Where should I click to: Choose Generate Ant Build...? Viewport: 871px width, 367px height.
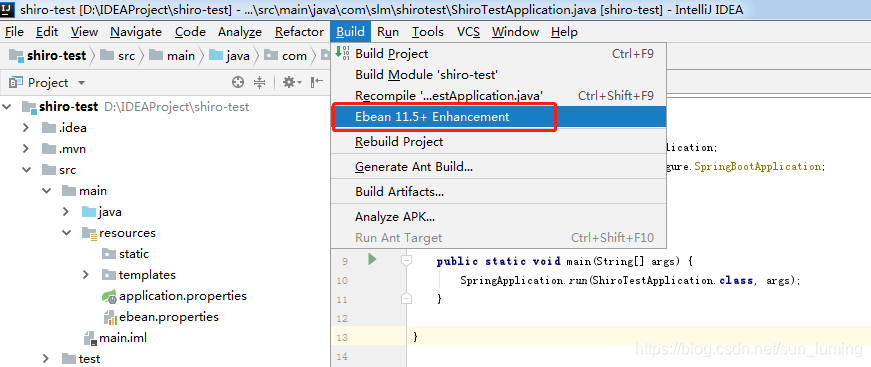click(498, 167)
